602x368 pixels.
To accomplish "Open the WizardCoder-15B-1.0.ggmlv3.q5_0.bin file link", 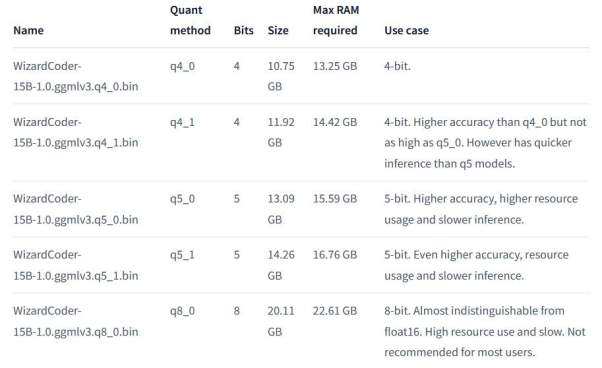I will point(76,209).
